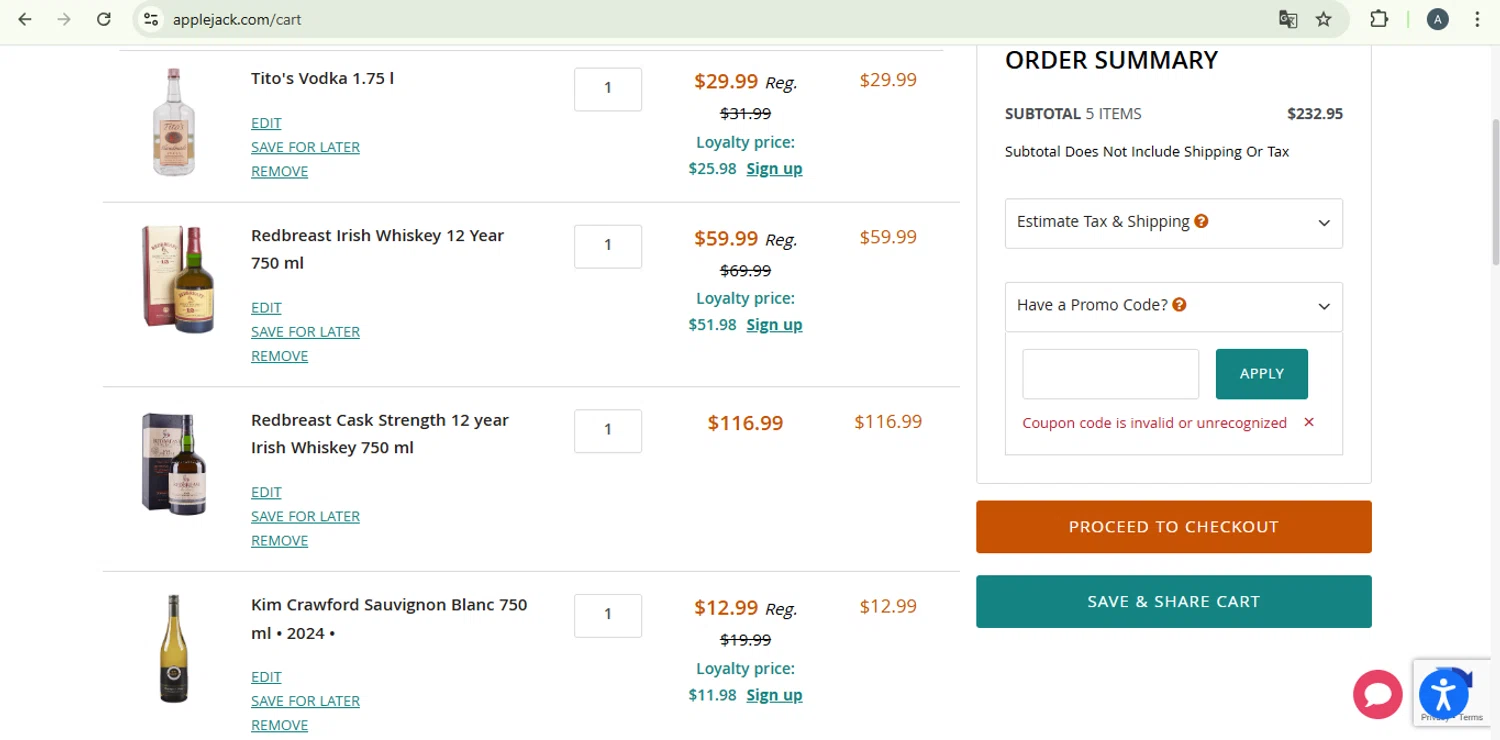1500x740 pixels.
Task: Dismiss the invalid coupon code error
Action: click(1309, 422)
